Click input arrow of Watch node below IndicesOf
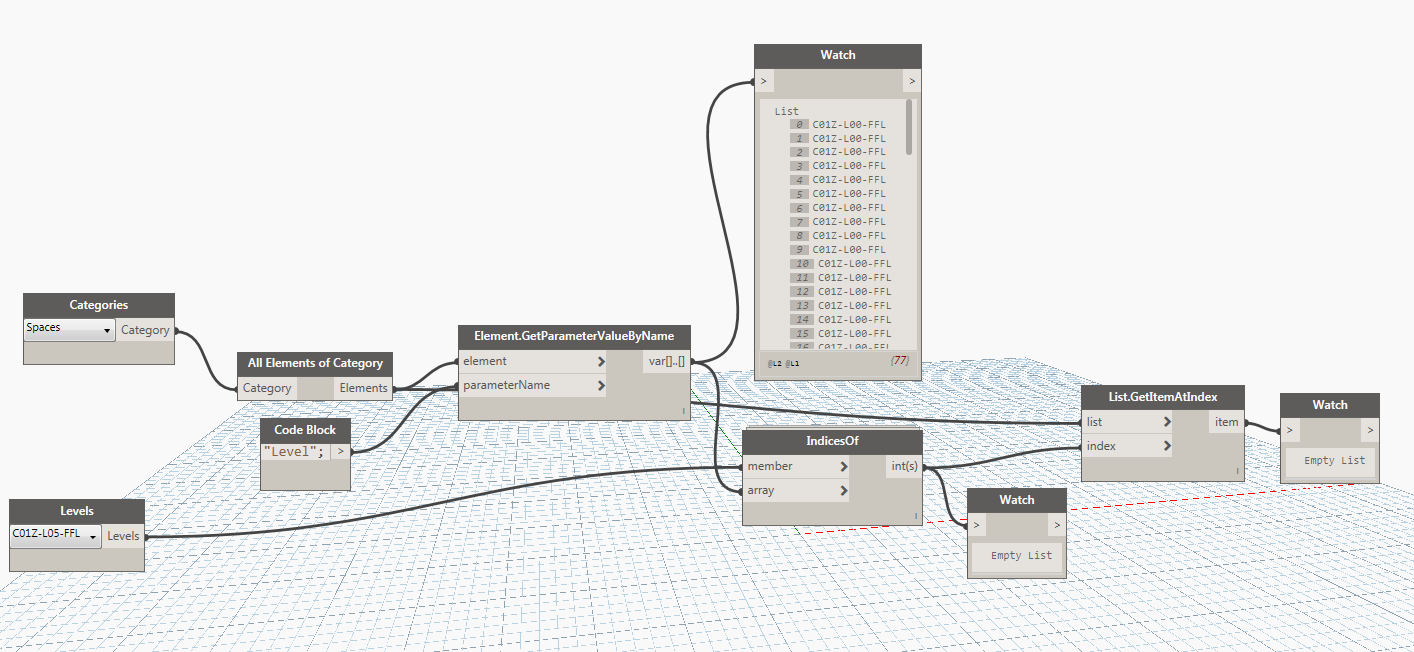The height and width of the screenshot is (652, 1414). 977,525
